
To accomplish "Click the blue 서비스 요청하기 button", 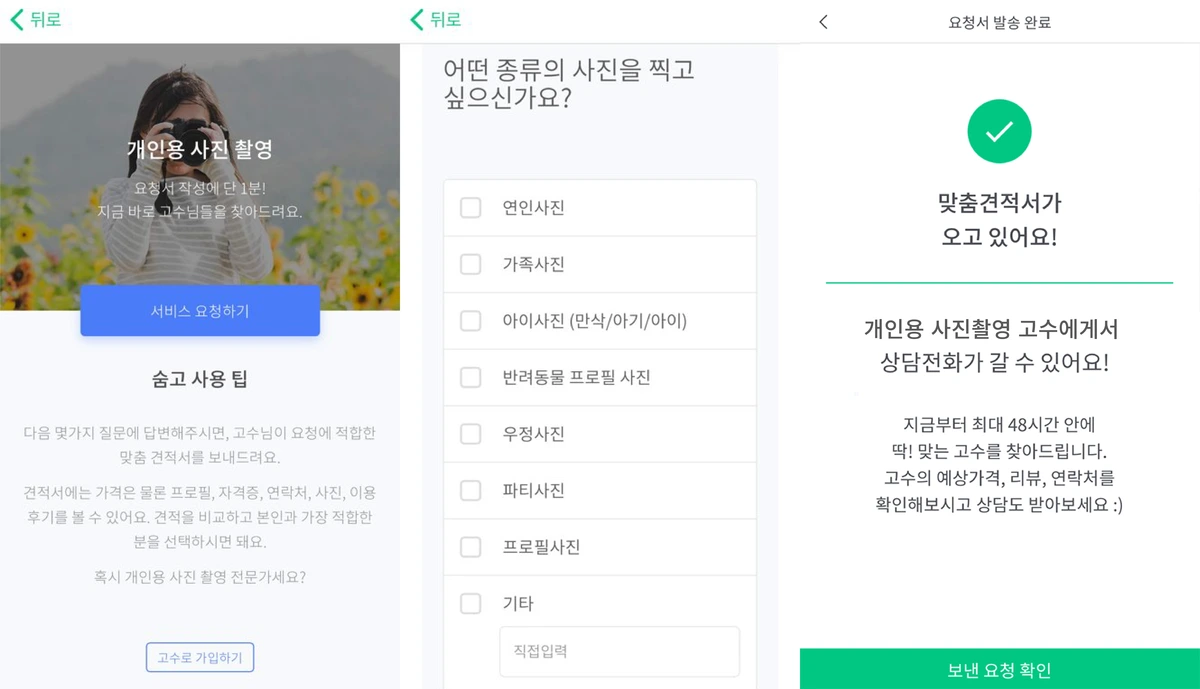I will pyautogui.click(x=200, y=311).
